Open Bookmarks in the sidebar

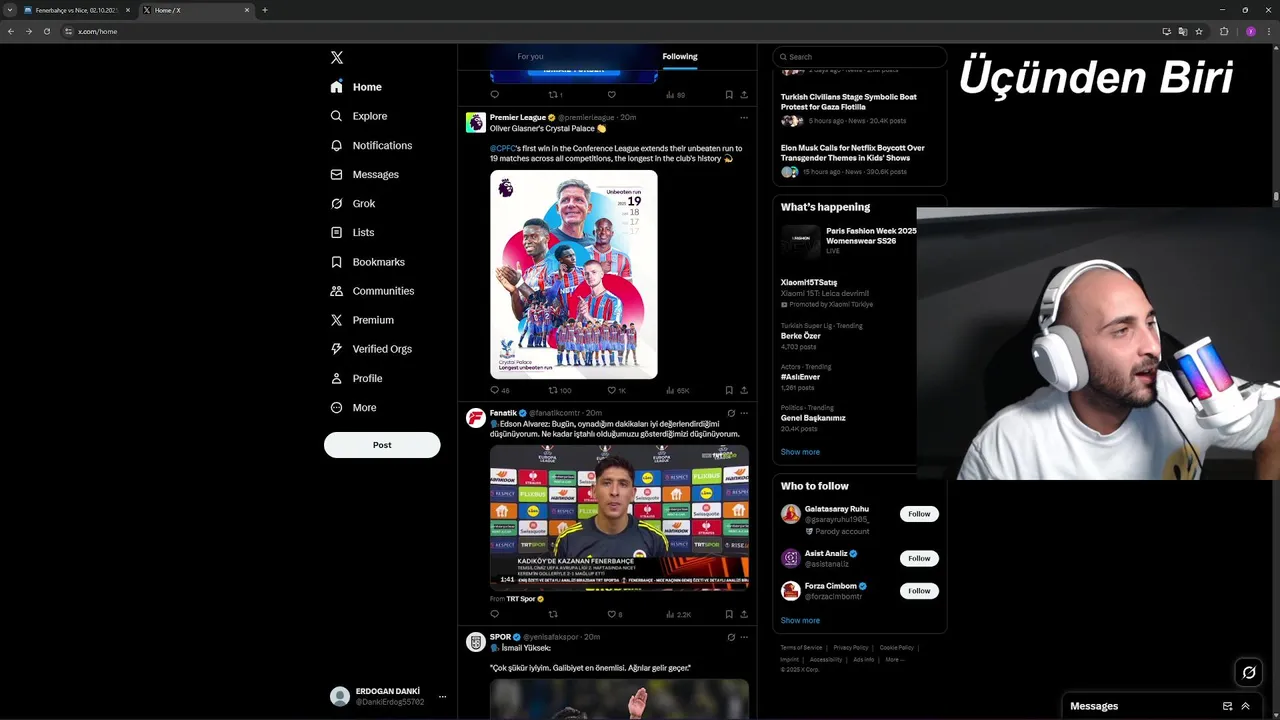click(x=368, y=262)
